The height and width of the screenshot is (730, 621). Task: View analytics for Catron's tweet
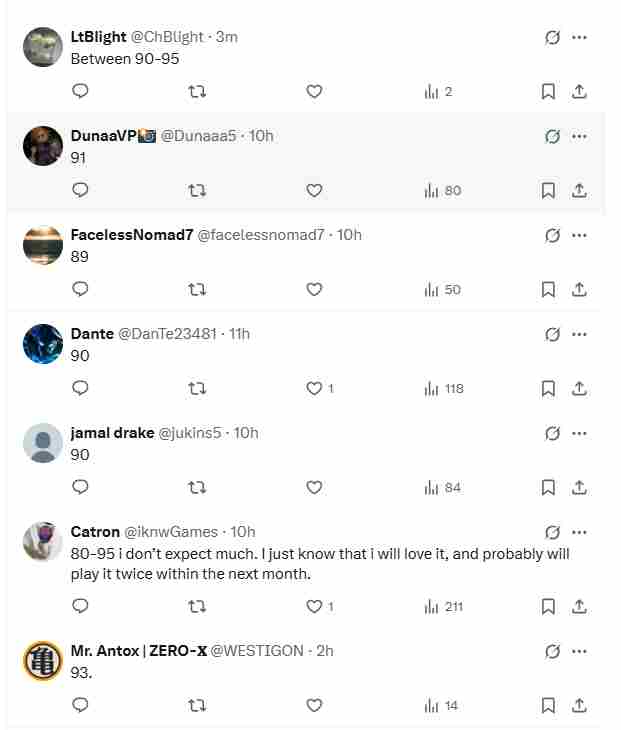click(x=444, y=606)
